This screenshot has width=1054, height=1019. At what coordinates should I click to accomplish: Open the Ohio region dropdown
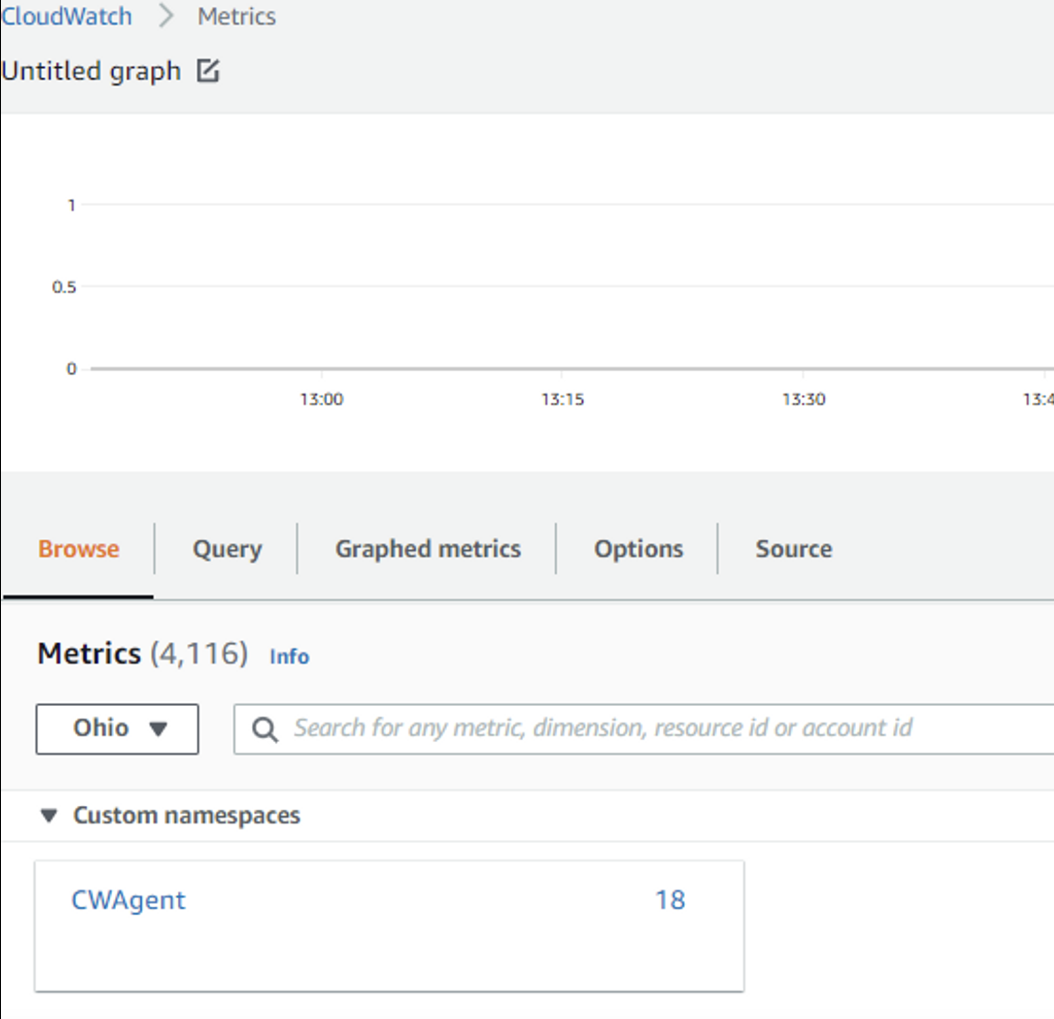117,728
